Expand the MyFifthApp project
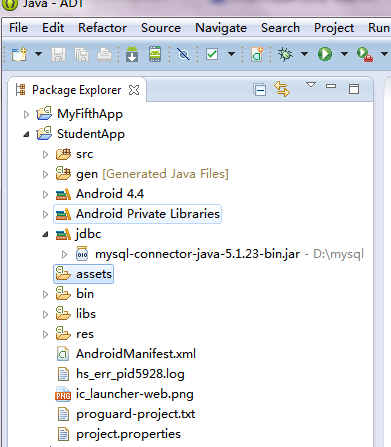Image resolution: width=391 pixels, height=447 pixels. (x=26, y=114)
